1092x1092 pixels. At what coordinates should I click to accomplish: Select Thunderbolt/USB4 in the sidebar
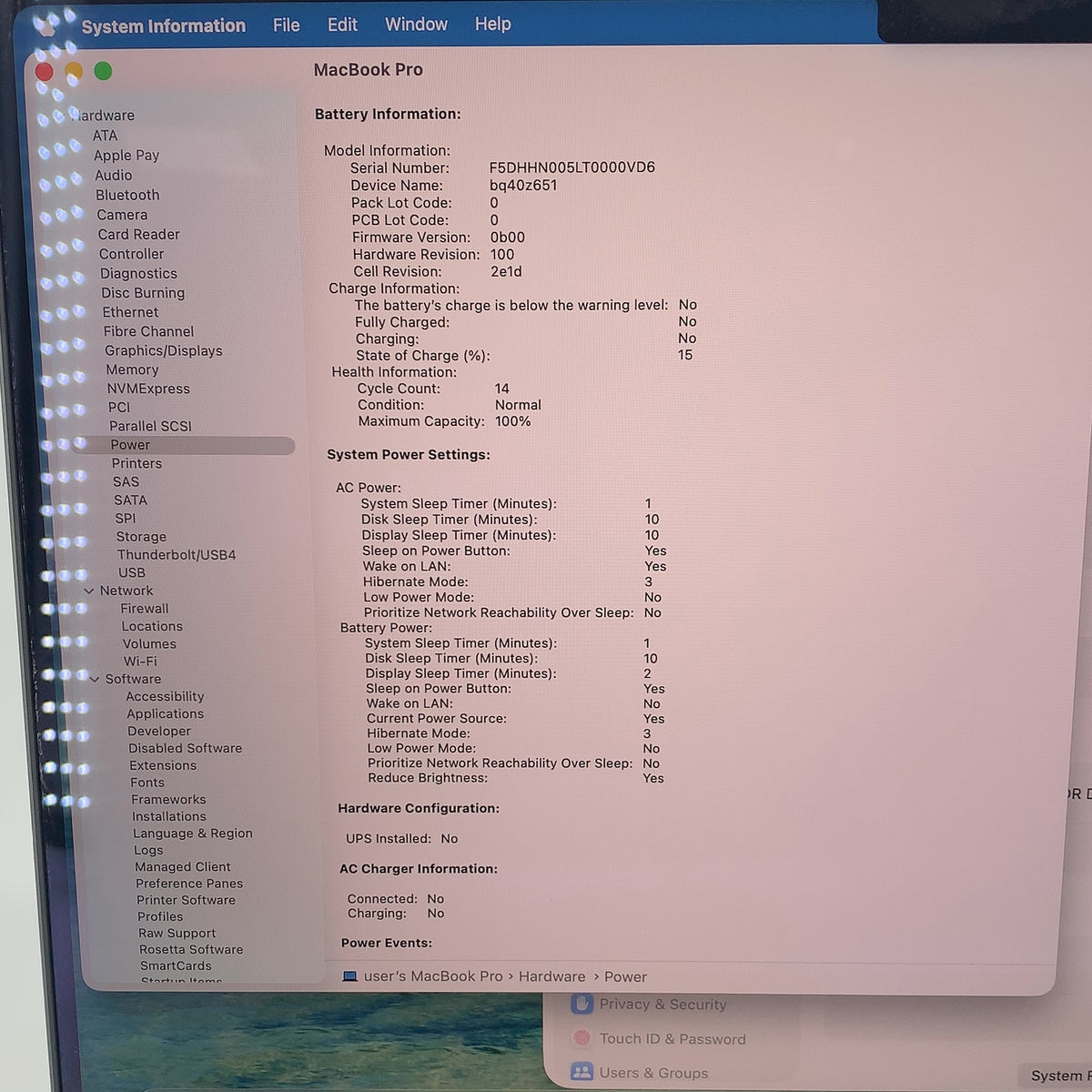pyautogui.click(x=177, y=555)
